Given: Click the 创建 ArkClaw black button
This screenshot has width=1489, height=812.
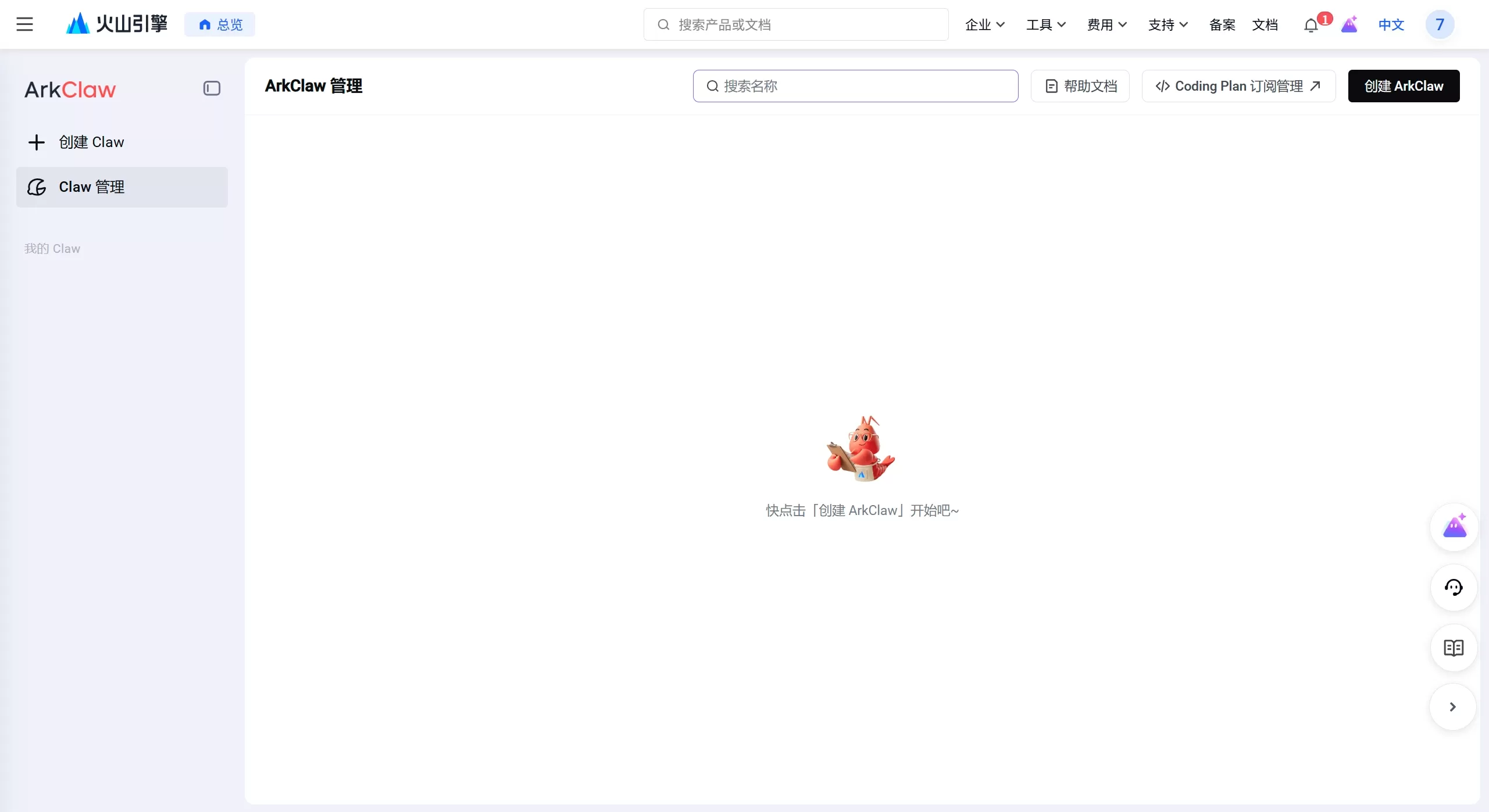Looking at the screenshot, I should coord(1404,86).
